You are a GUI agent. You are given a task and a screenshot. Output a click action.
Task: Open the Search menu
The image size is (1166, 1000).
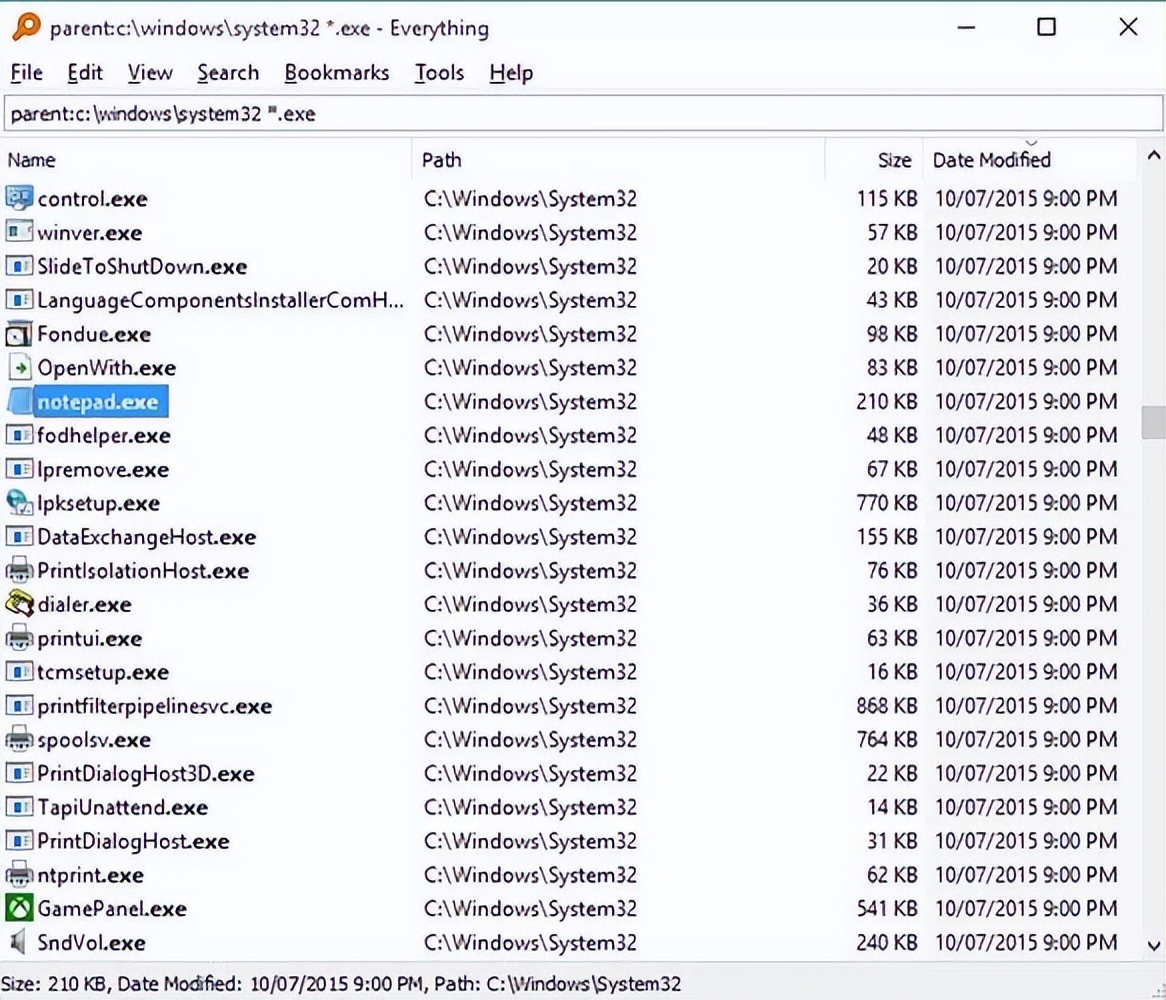[227, 72]
